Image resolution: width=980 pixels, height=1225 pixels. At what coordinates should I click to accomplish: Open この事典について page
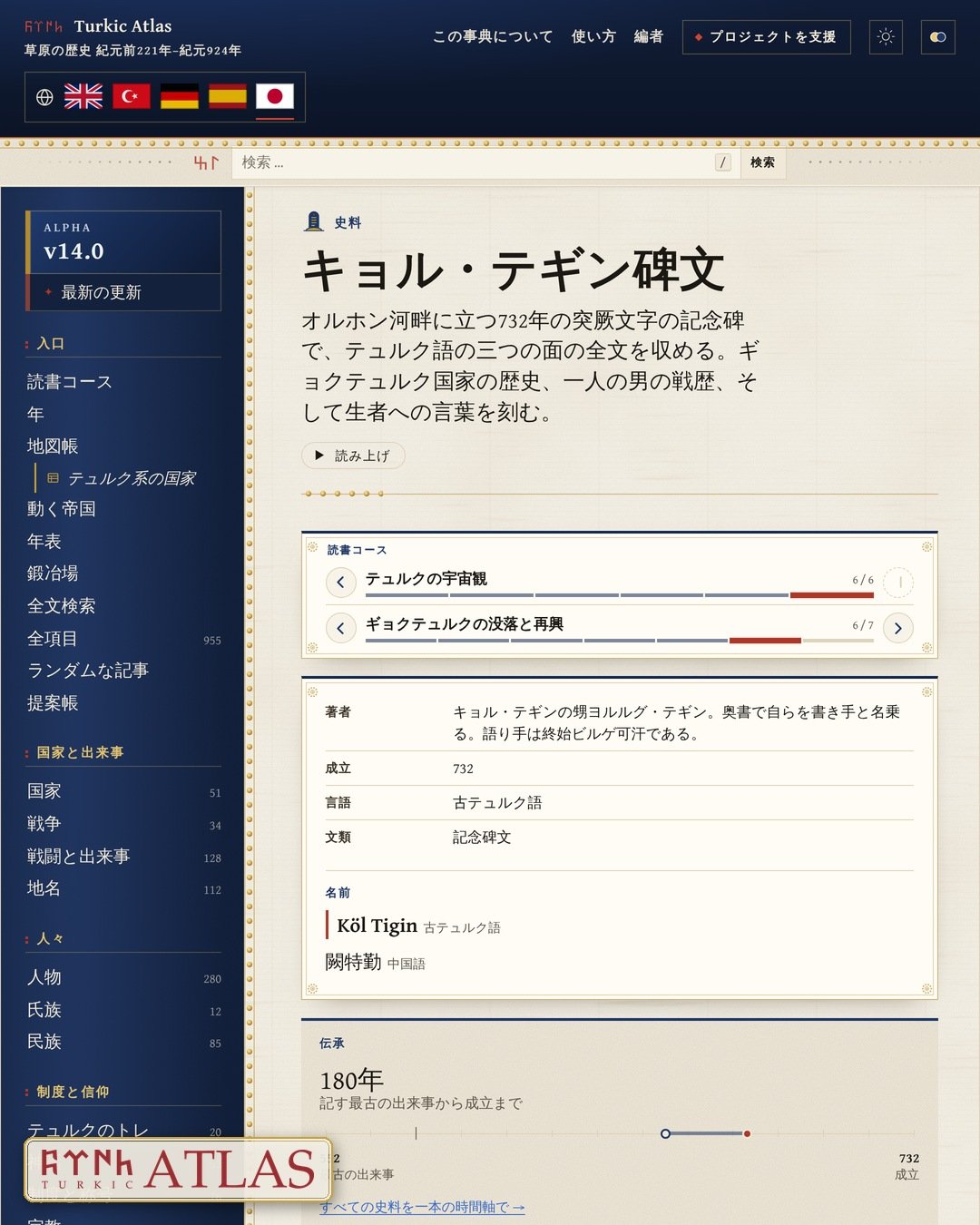tap(493, 37)
